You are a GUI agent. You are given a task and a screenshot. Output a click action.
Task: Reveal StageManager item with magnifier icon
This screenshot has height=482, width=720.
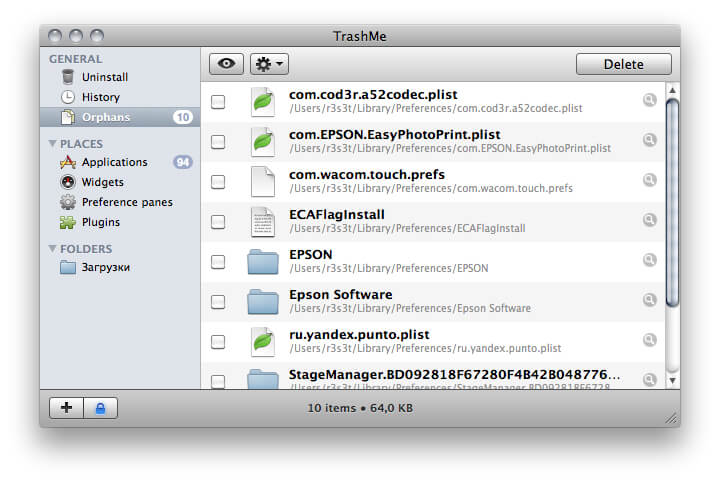(x=649, y=379)
